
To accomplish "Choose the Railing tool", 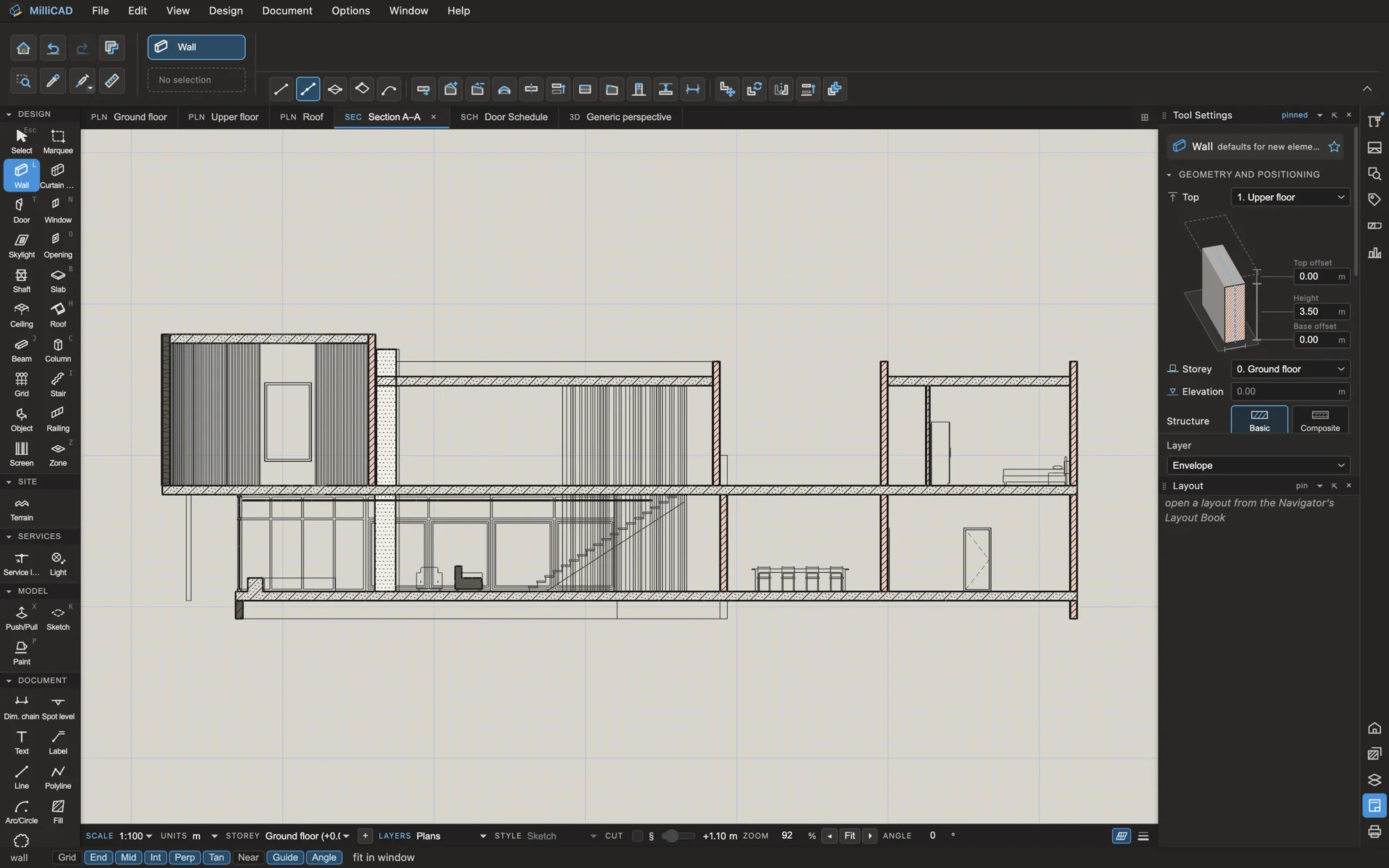I will [58, 418].
